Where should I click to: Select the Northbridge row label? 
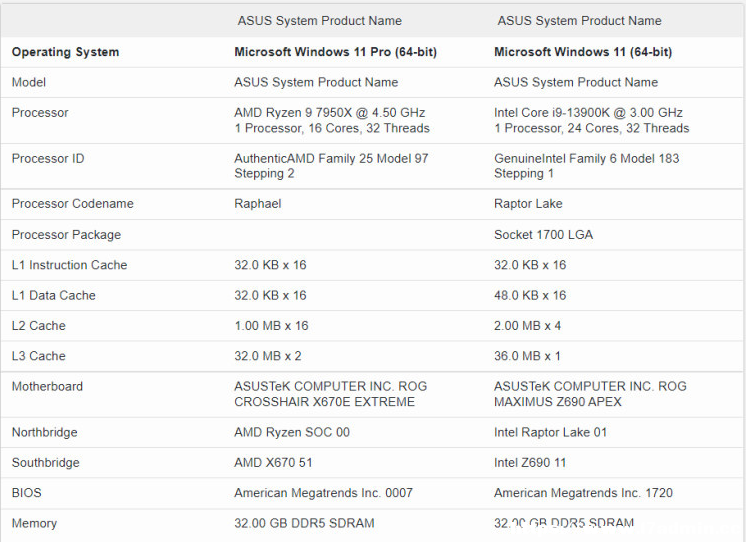pyautogui.click(x=45, y=432)
